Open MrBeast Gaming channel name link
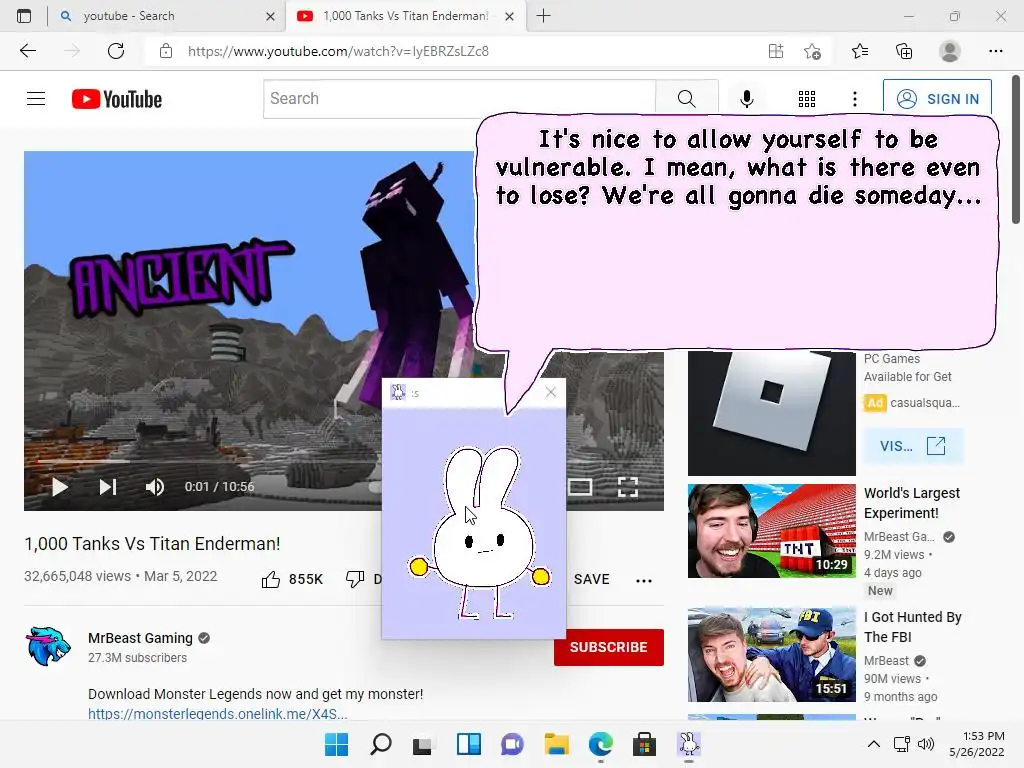Viewport: 1024px width, 768px height. 140,638
